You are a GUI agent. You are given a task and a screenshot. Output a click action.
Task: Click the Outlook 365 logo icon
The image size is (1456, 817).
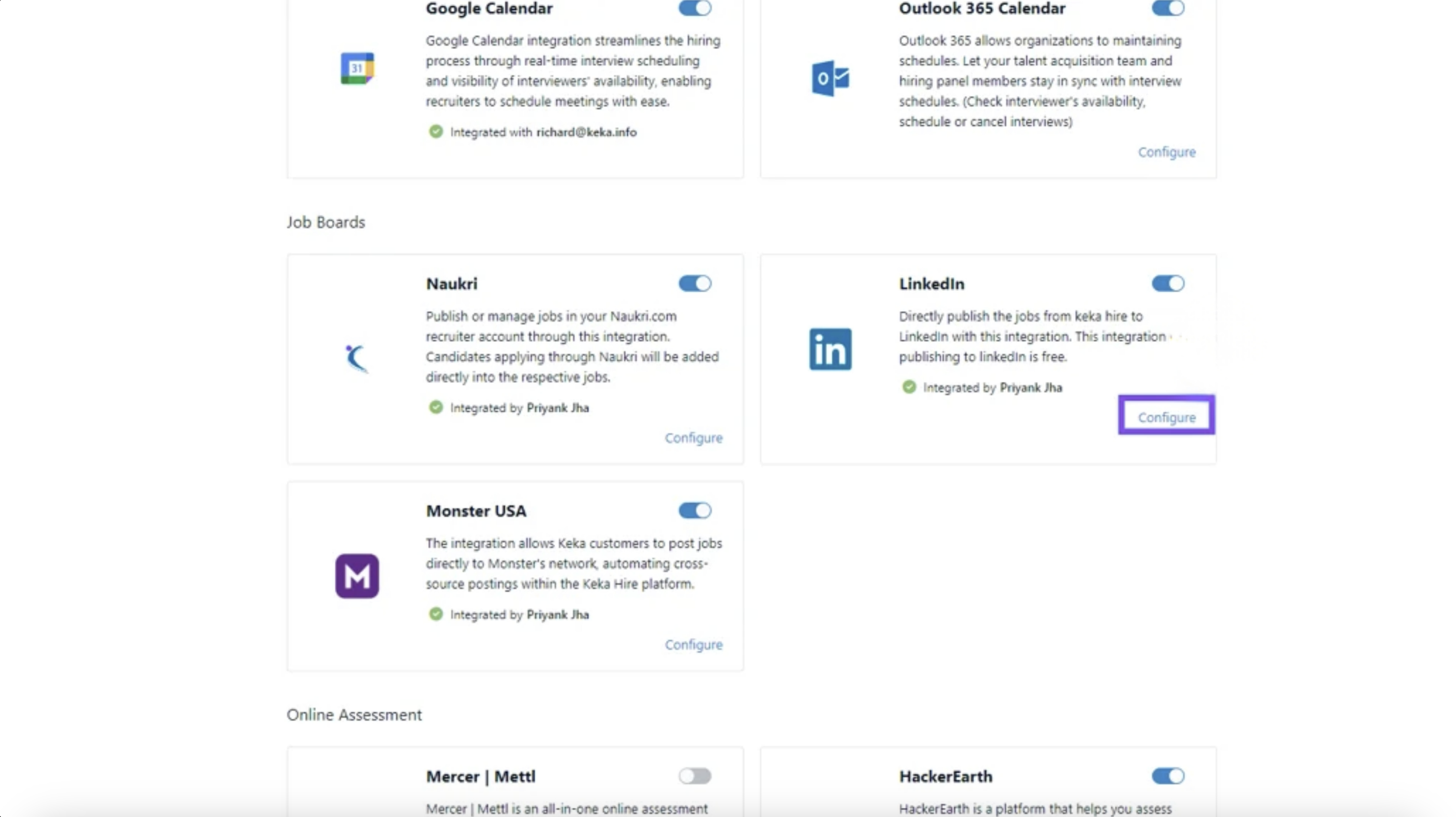pos(830,78)
